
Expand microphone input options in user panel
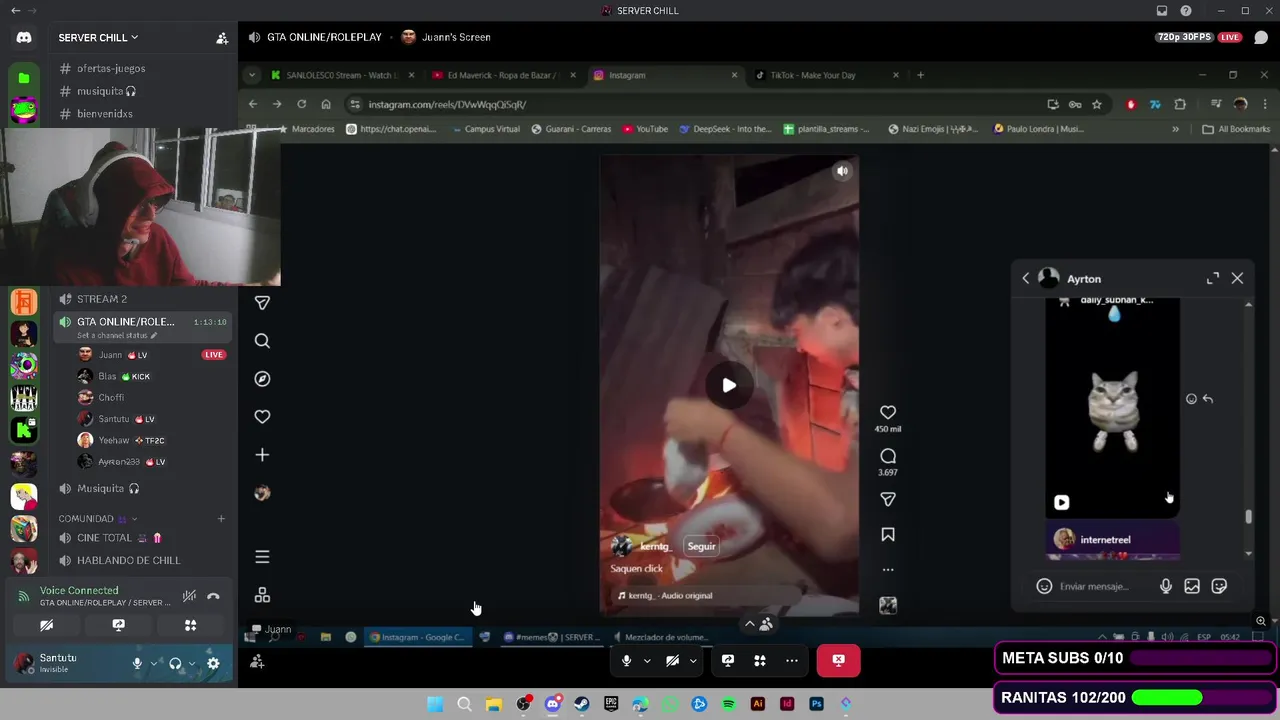click(x=153, y=663)
